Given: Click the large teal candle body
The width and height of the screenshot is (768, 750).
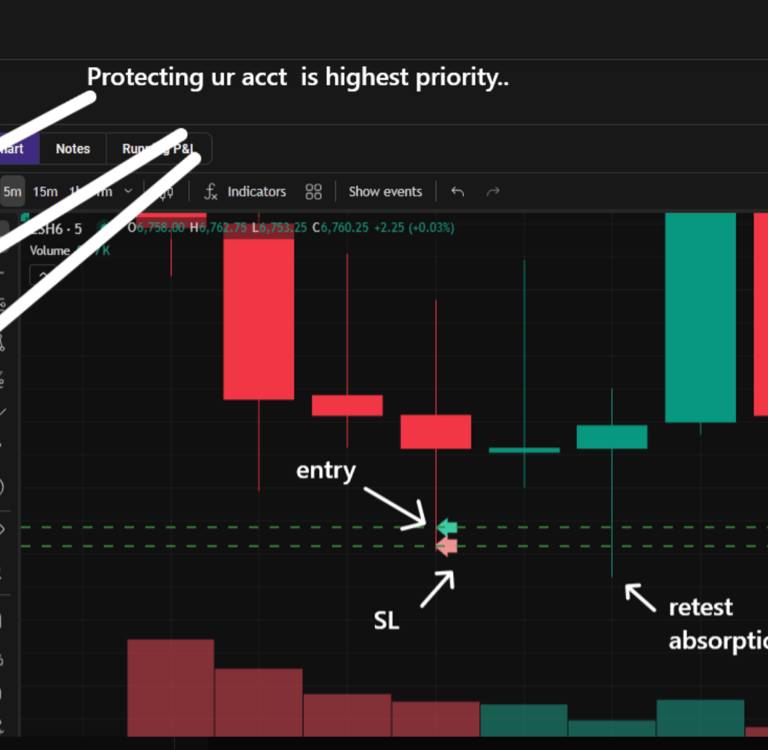Looking at the screenshot, I should [700, 317].
